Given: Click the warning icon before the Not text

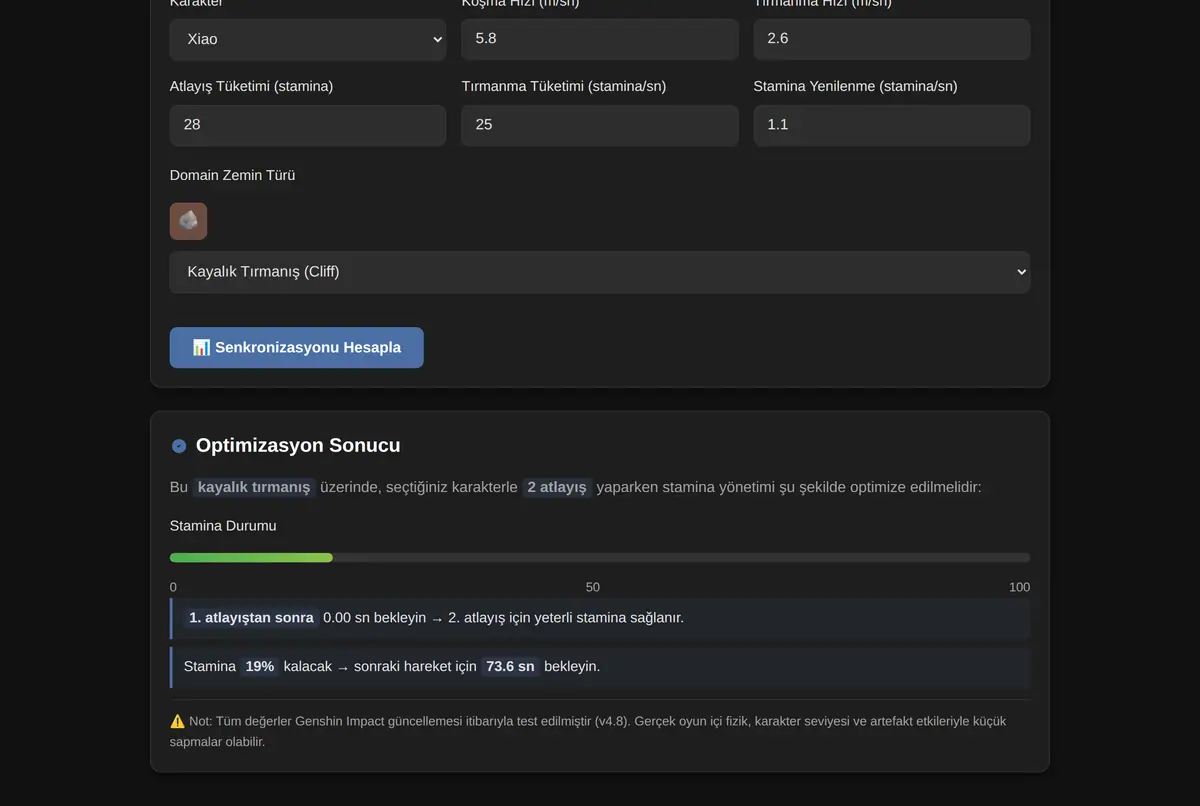Looking at the screenshot, I should (x=178, y=721).
